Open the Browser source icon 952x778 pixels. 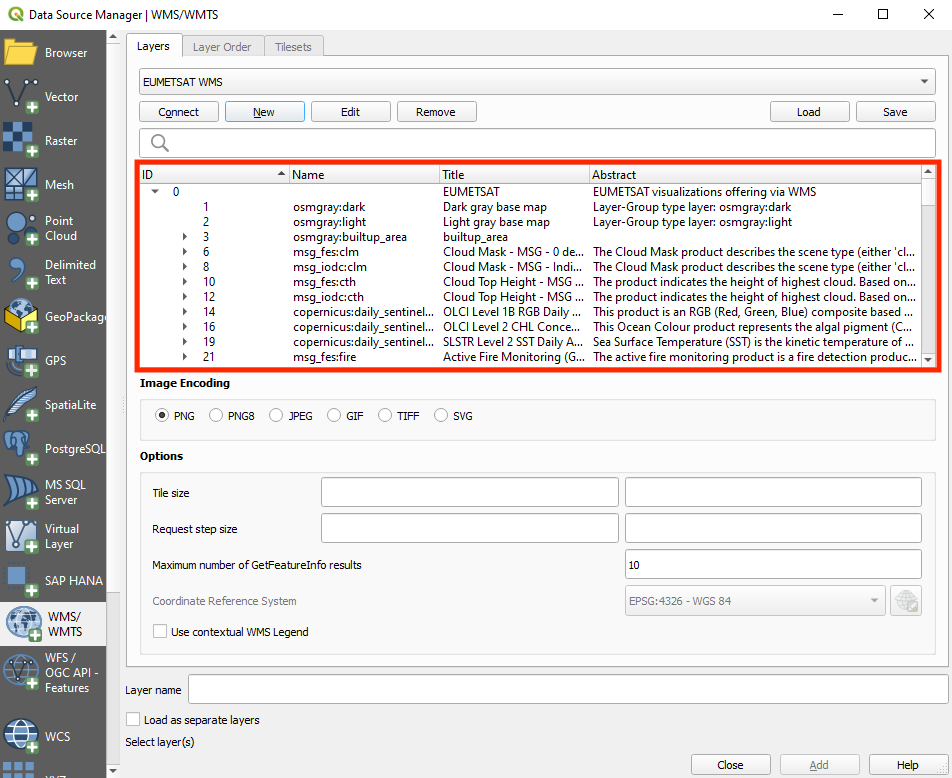(21, 53)
